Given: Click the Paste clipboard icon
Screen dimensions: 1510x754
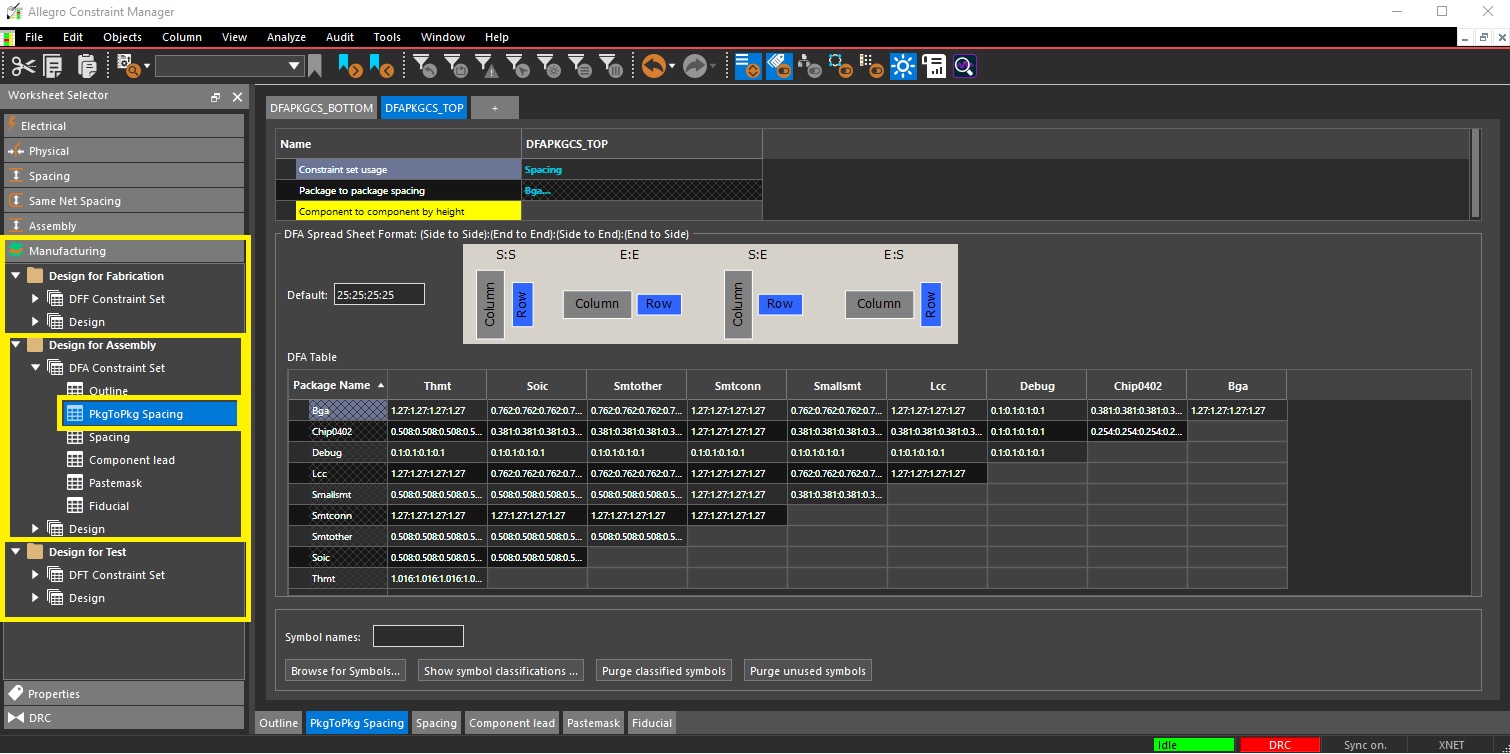Looking at the screenshot, I should coord(87,66).
